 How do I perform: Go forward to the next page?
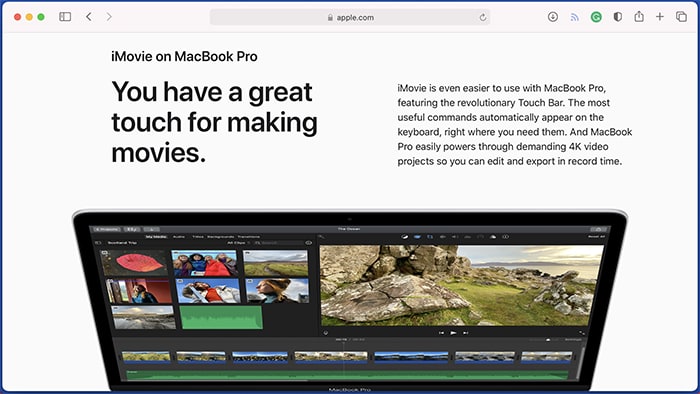[x=109, y=17]
